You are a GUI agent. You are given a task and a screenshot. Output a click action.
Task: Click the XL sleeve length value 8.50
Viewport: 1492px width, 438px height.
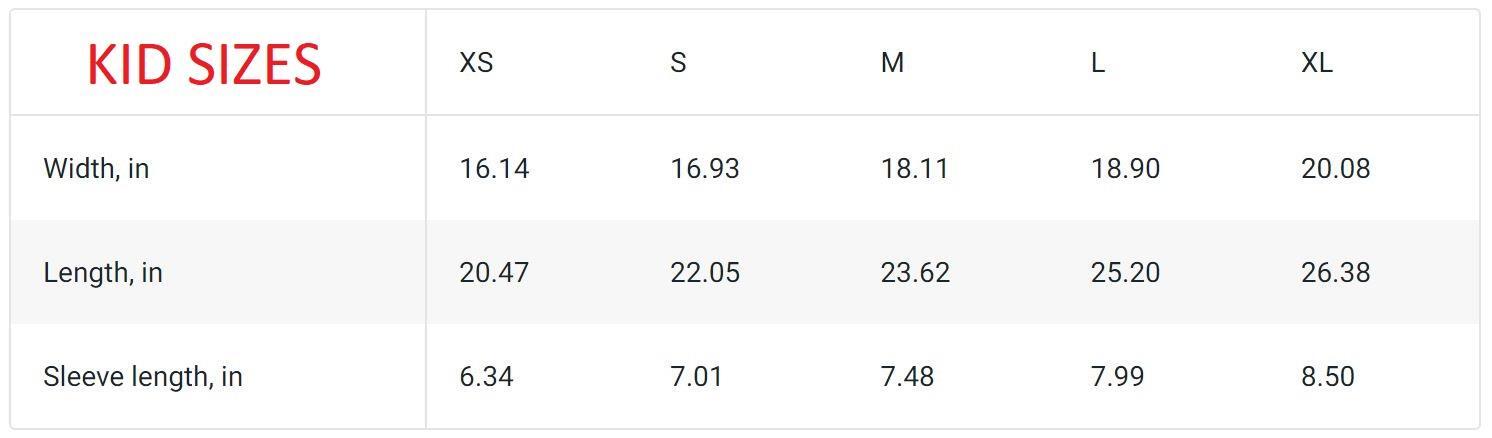1328,376
